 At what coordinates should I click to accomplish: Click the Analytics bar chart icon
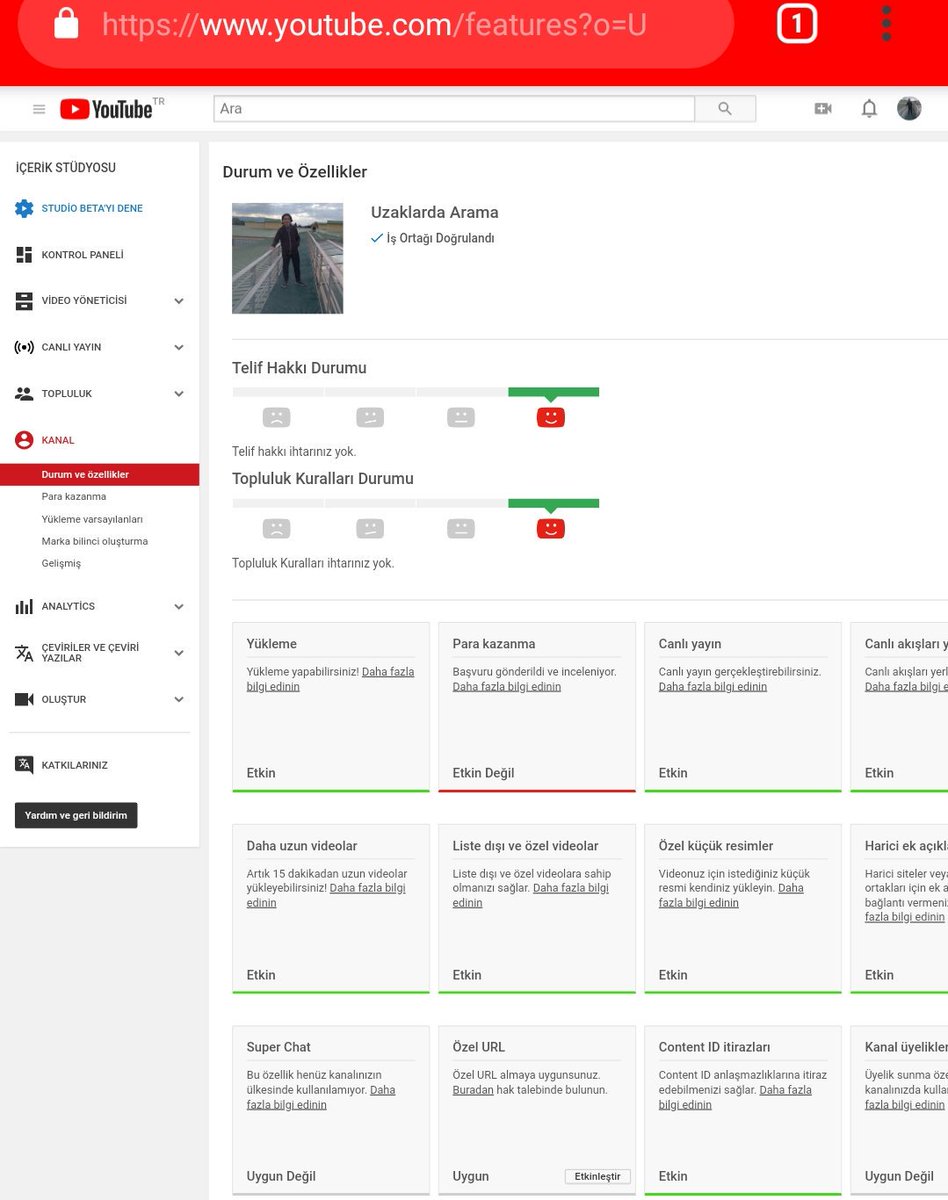24,606
